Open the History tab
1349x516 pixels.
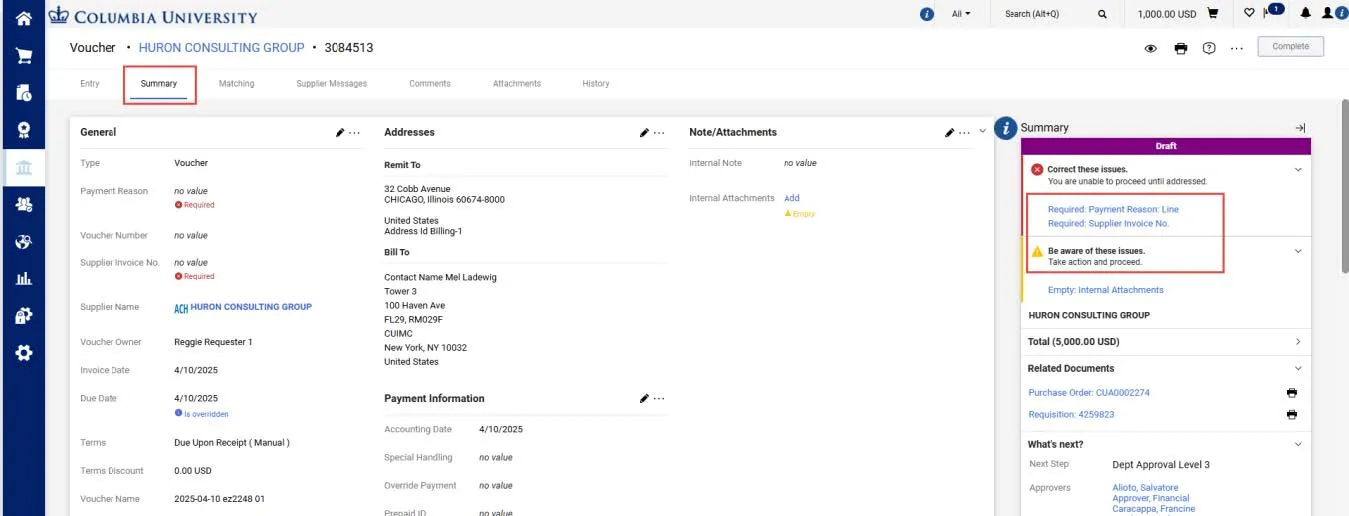pos(596,84)
